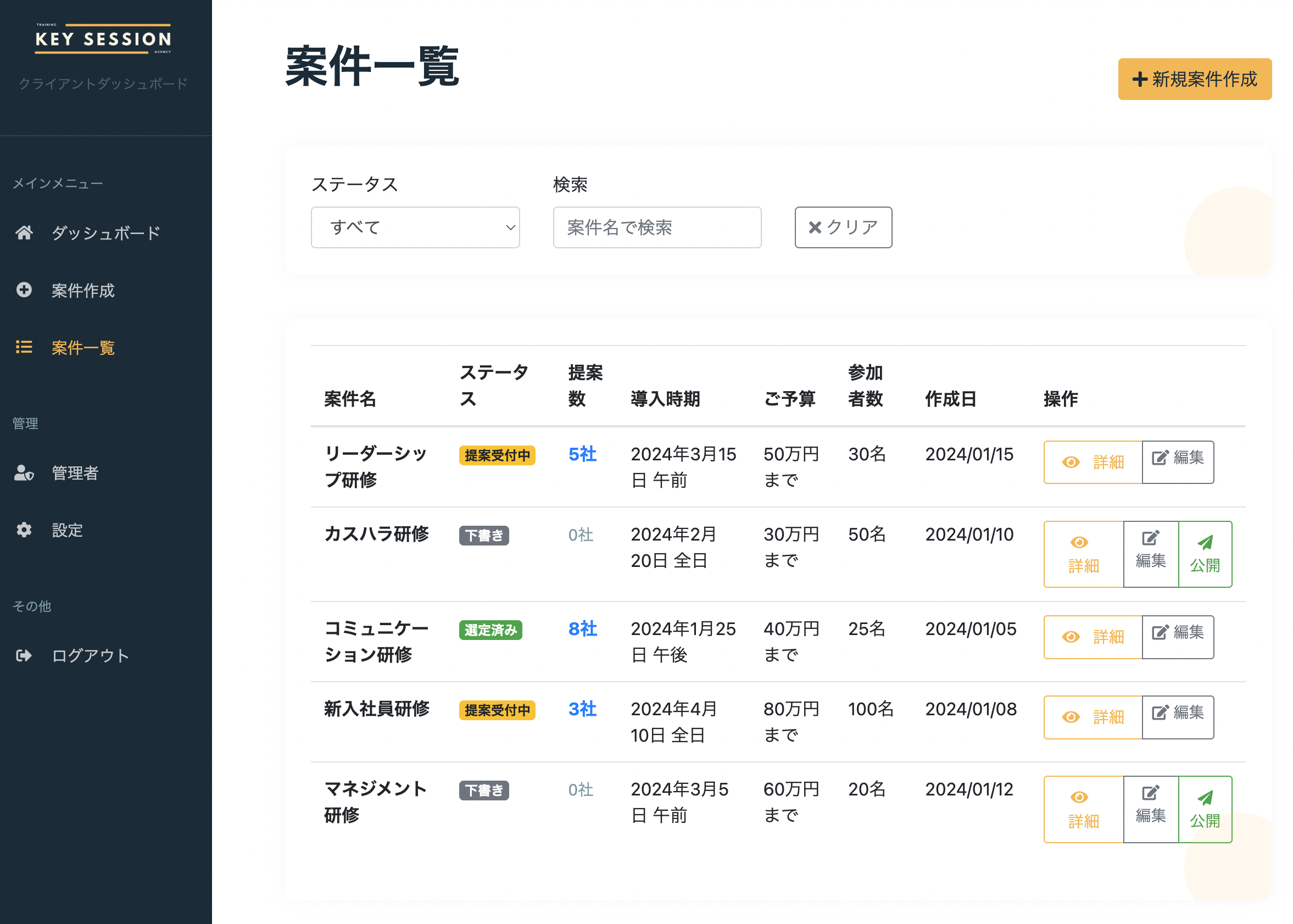This screenshot has width=1293, height=924.
Task: View details of リーダーシップ研修 via eye icon
Action: (x=1071, y=463)
